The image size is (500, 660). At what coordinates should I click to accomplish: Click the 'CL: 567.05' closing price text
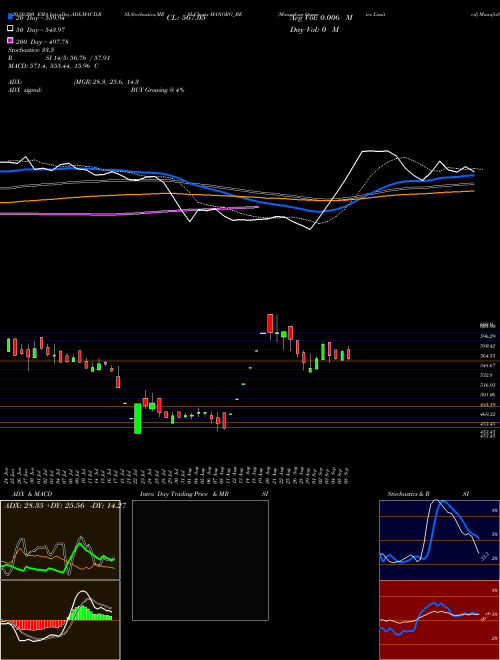[x=186, y=18]
